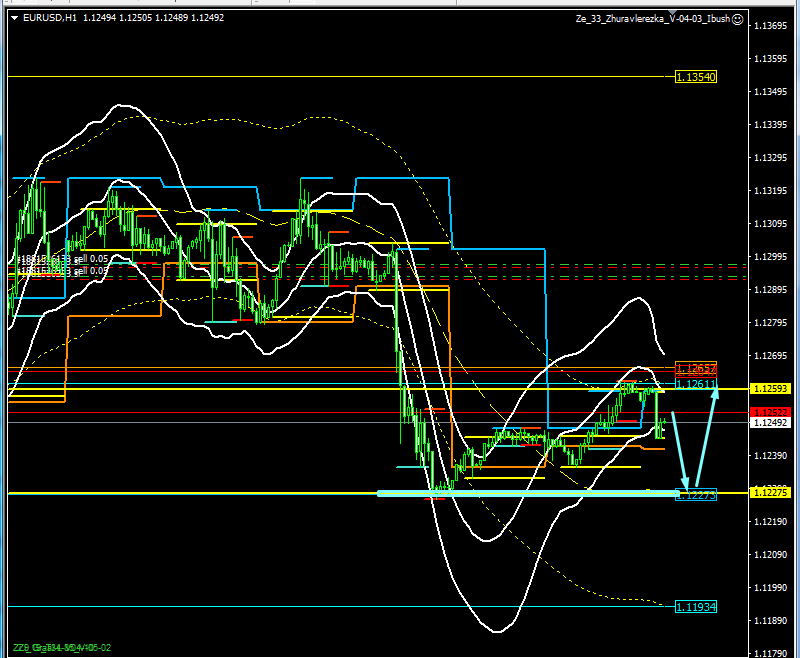Click the yellow 1.12275 price scale tag

[x=770, y=493]
